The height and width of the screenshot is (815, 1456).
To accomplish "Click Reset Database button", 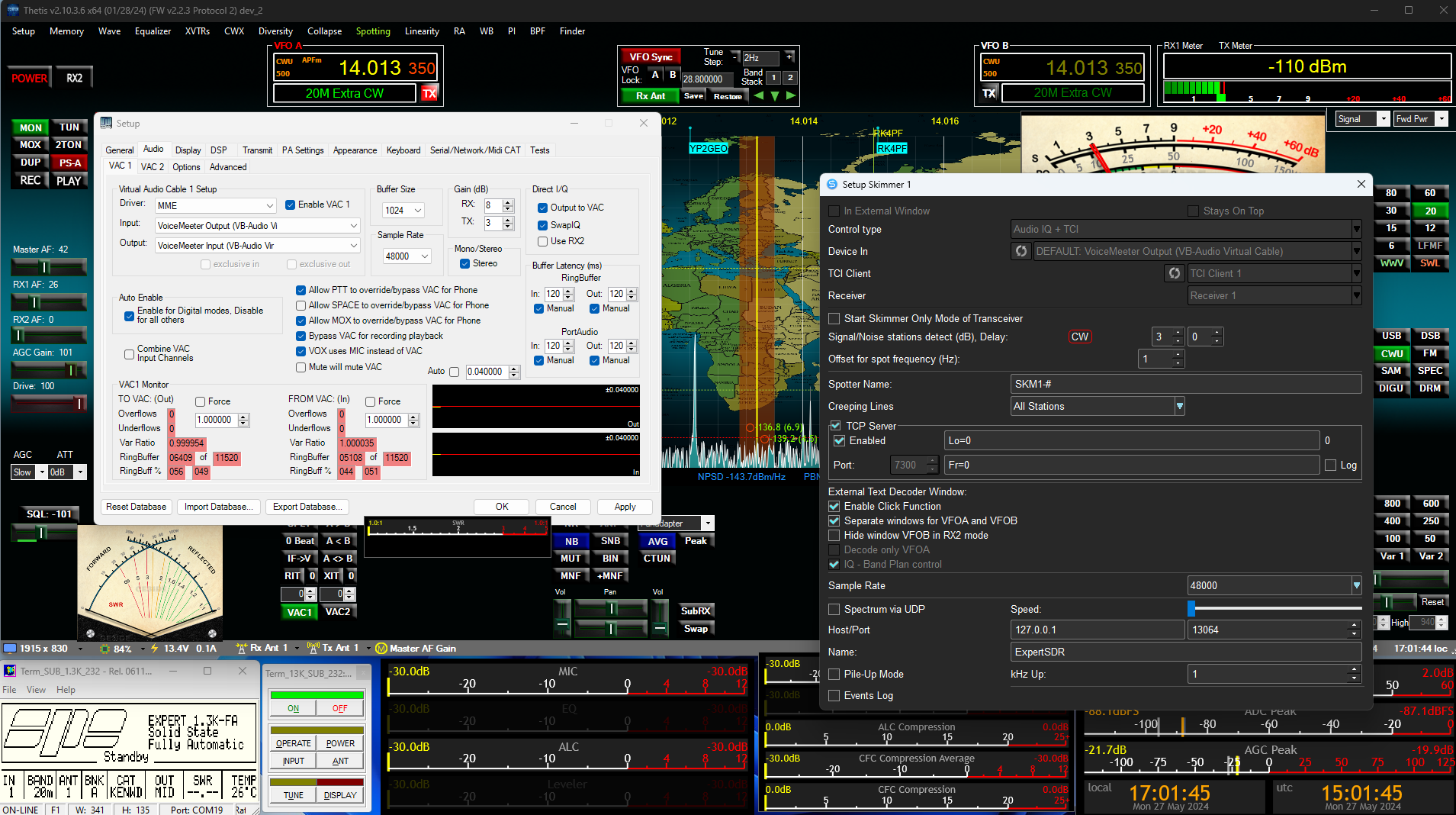I will pos(136,507).
